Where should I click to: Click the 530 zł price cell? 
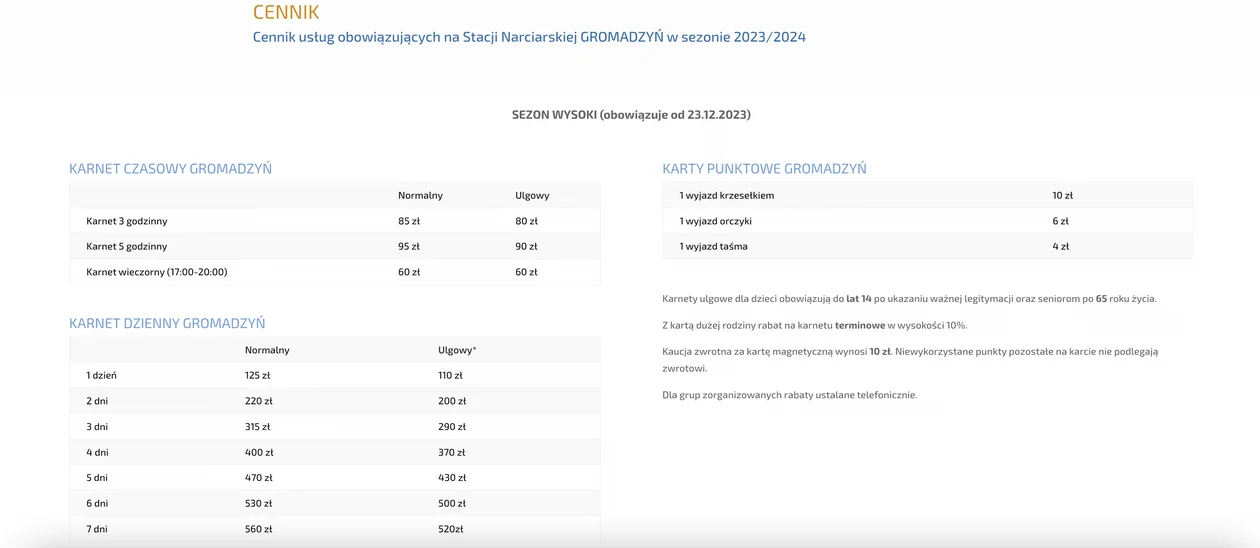pyautogui.click(x=259, y=503)
